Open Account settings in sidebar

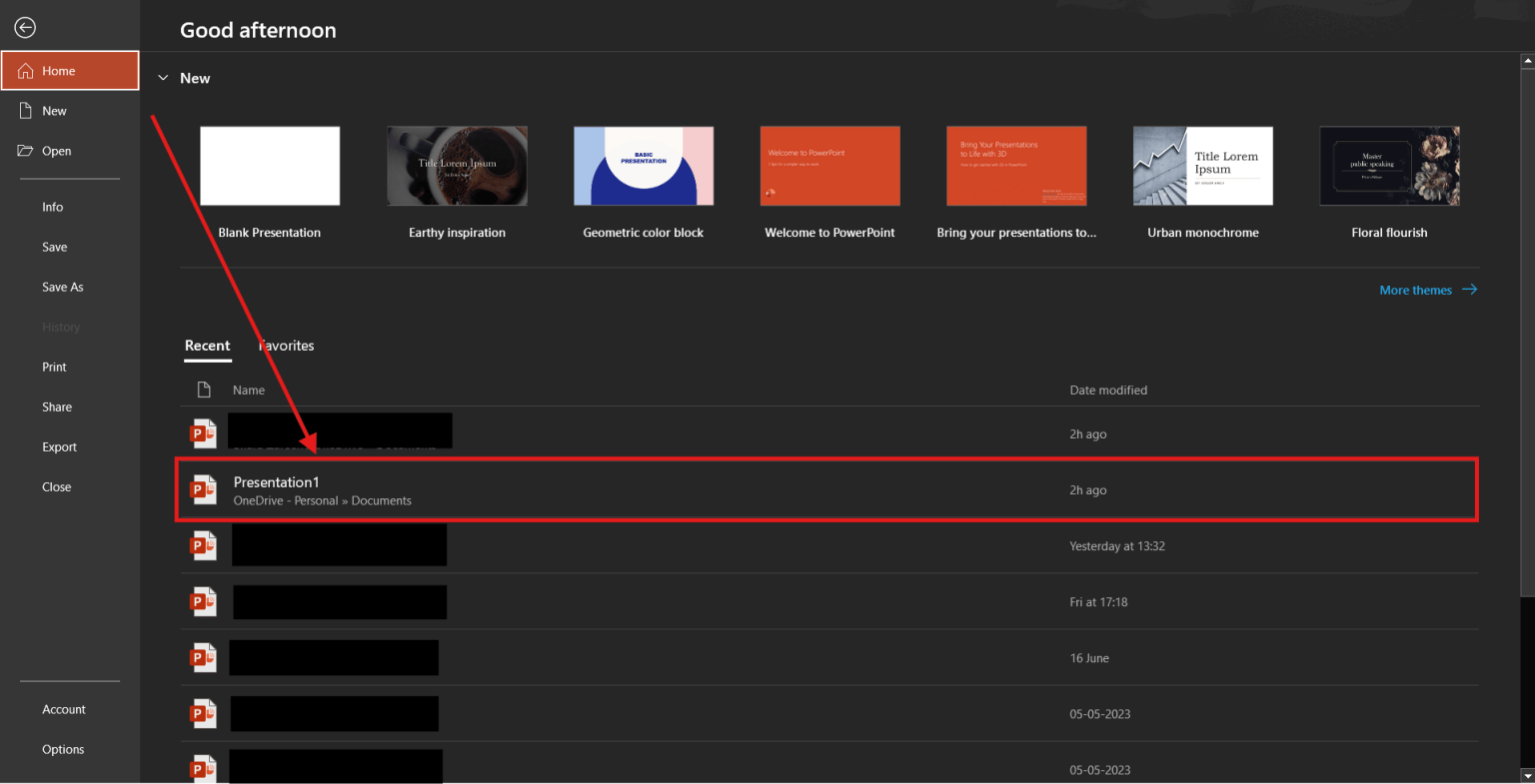click(64, 709)
